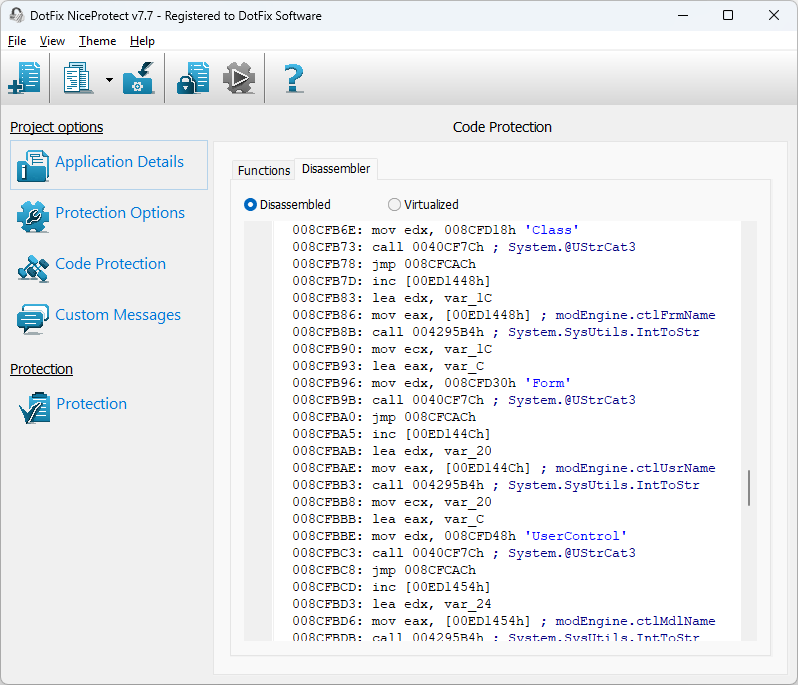Click the modEngine.ctlMdlName comment line
The image size is (798, 685).
click(504, 621)
